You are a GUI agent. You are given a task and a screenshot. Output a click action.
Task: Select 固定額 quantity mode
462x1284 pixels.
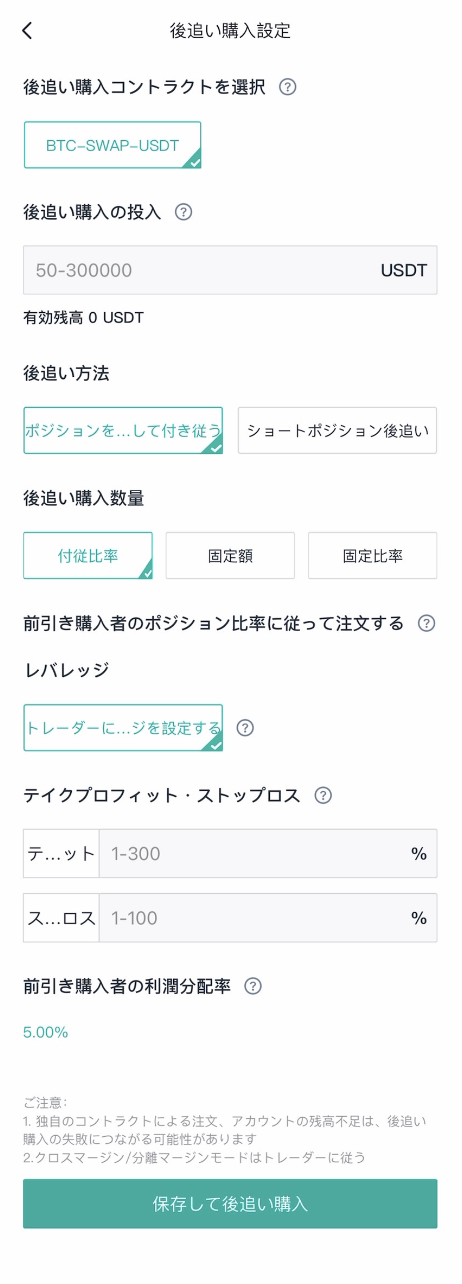[x=230, y=556]
